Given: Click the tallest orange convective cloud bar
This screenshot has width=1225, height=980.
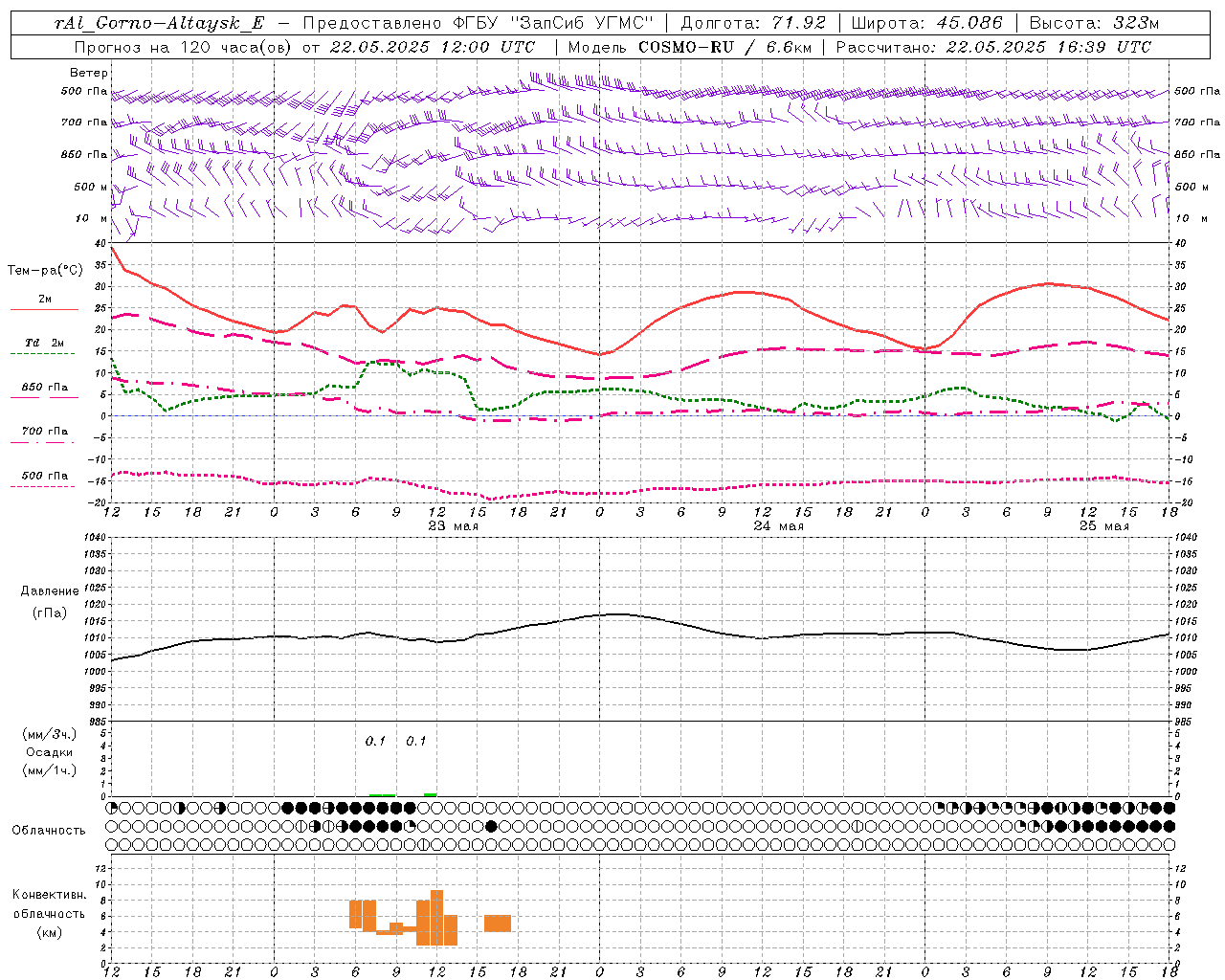Looking at the screenshot, I should (x=436, y=918).
